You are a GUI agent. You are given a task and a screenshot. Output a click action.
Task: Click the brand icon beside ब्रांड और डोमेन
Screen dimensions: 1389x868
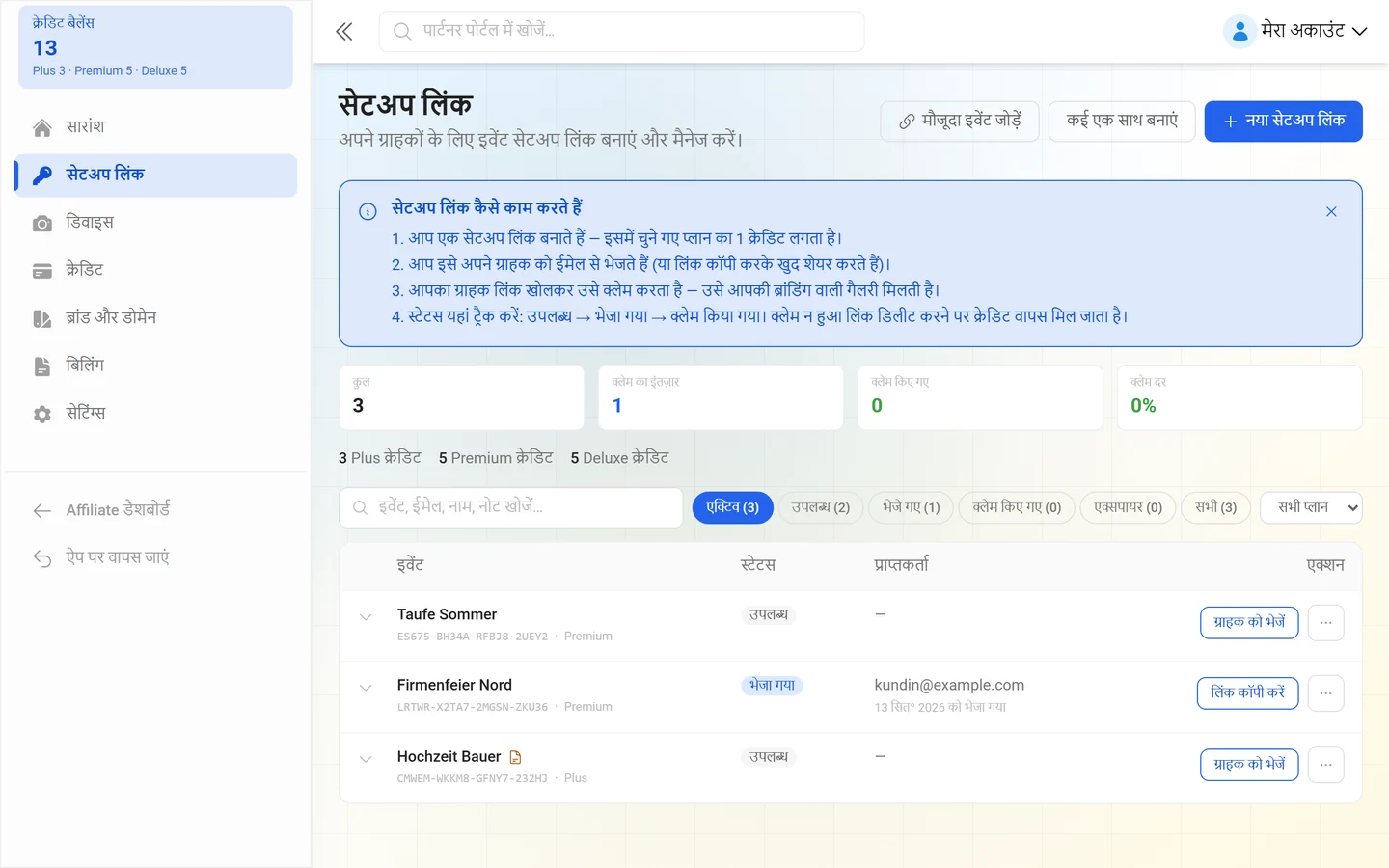tap(42, 318)
